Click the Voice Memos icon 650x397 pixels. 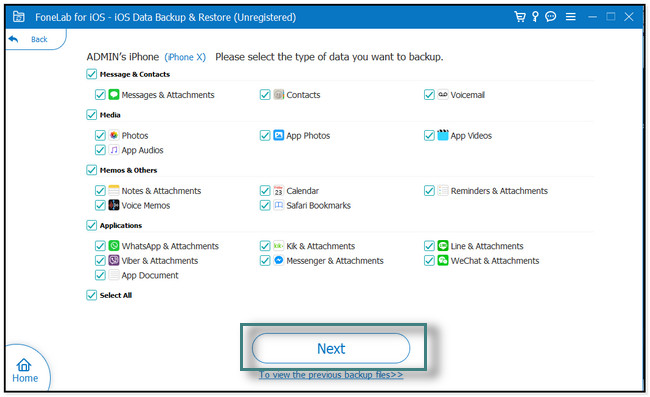[x=114, y=205]
